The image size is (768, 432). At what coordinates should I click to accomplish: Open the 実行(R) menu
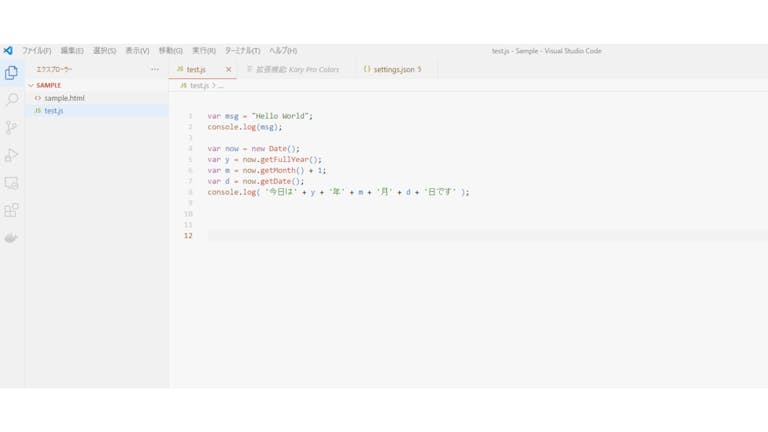pos(204,50)
